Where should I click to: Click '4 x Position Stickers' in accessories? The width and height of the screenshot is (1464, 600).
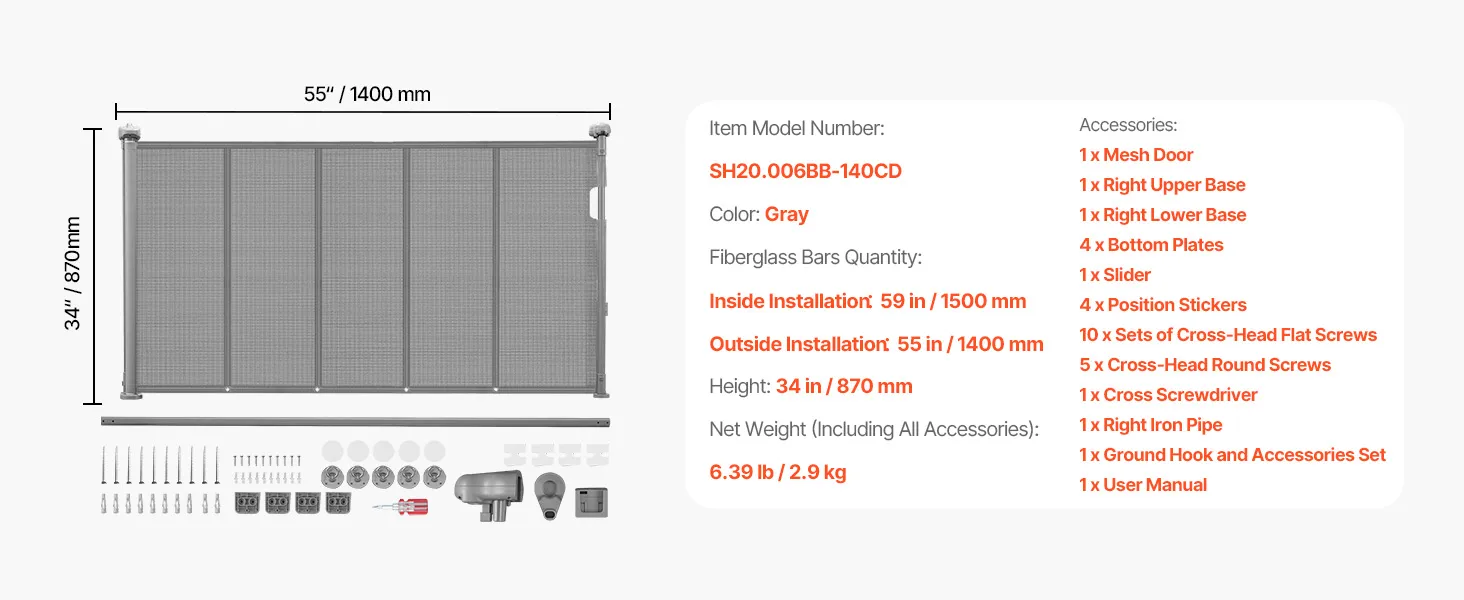click(1162, 305)
